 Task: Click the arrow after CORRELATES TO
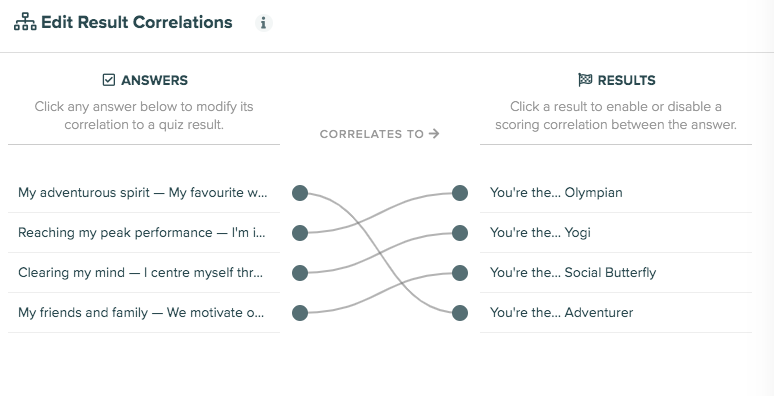(x=434, y=134)
